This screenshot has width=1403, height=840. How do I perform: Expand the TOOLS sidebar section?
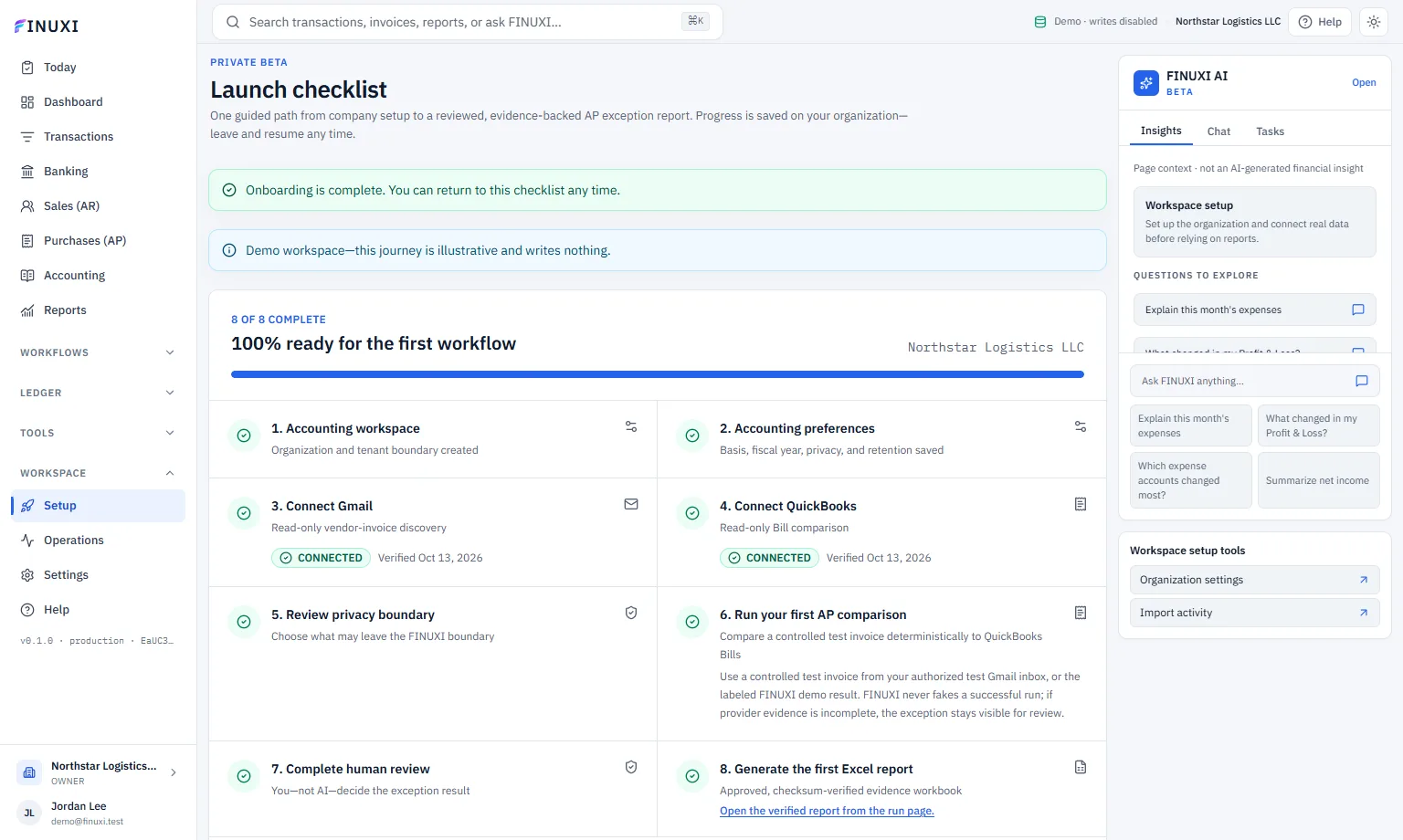pos(98,433)
